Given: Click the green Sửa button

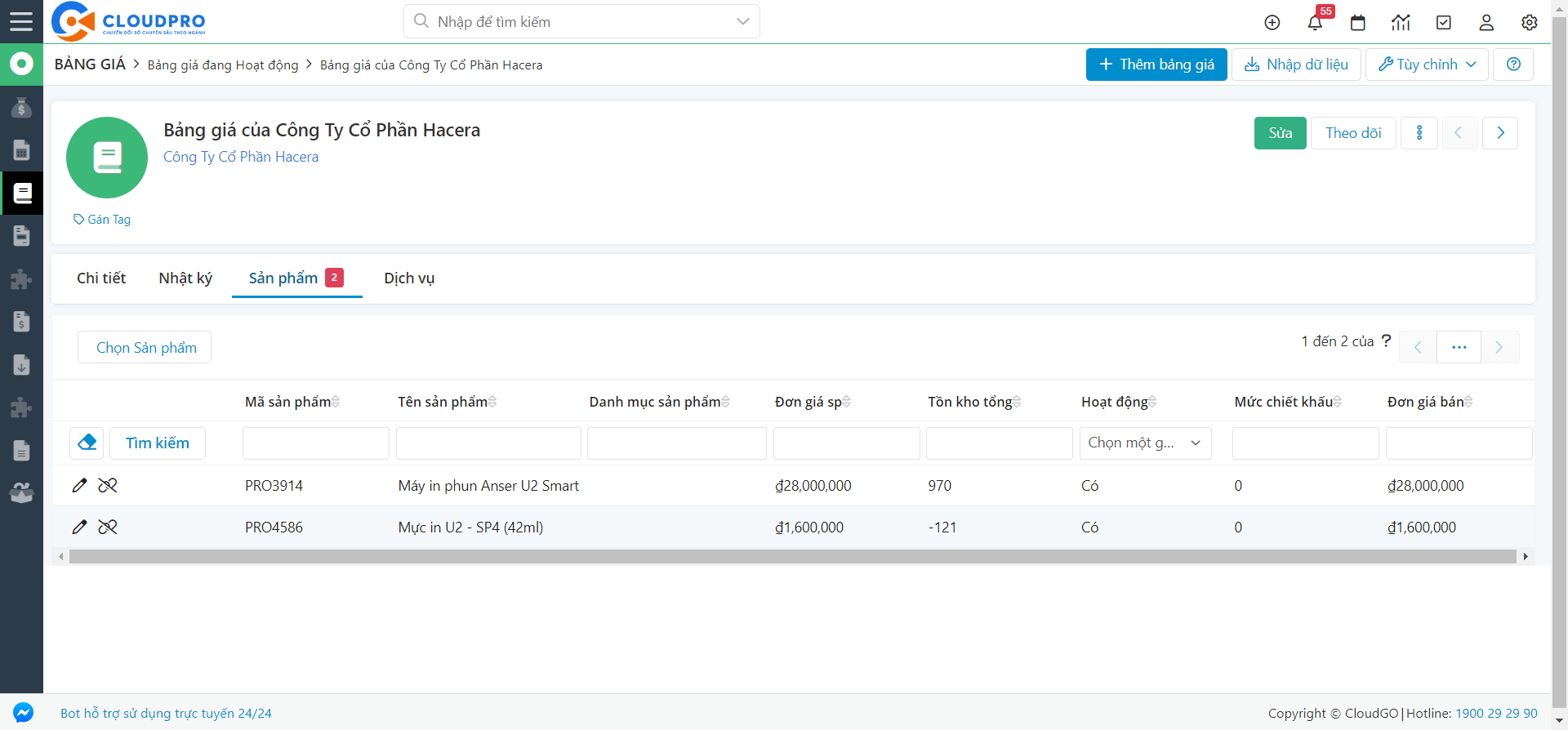Looking at the screenshot, I should 1281,133.
